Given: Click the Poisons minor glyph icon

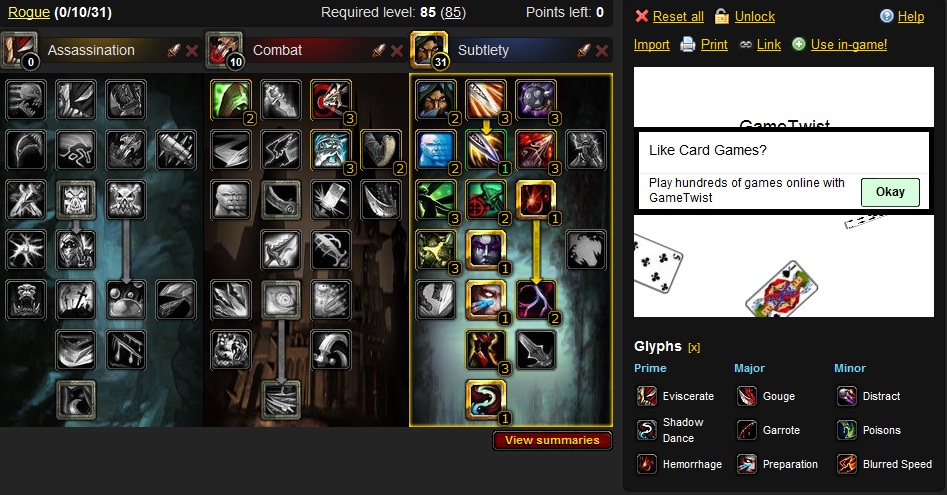Looking at the screenshot, I should tap(847, 430).
